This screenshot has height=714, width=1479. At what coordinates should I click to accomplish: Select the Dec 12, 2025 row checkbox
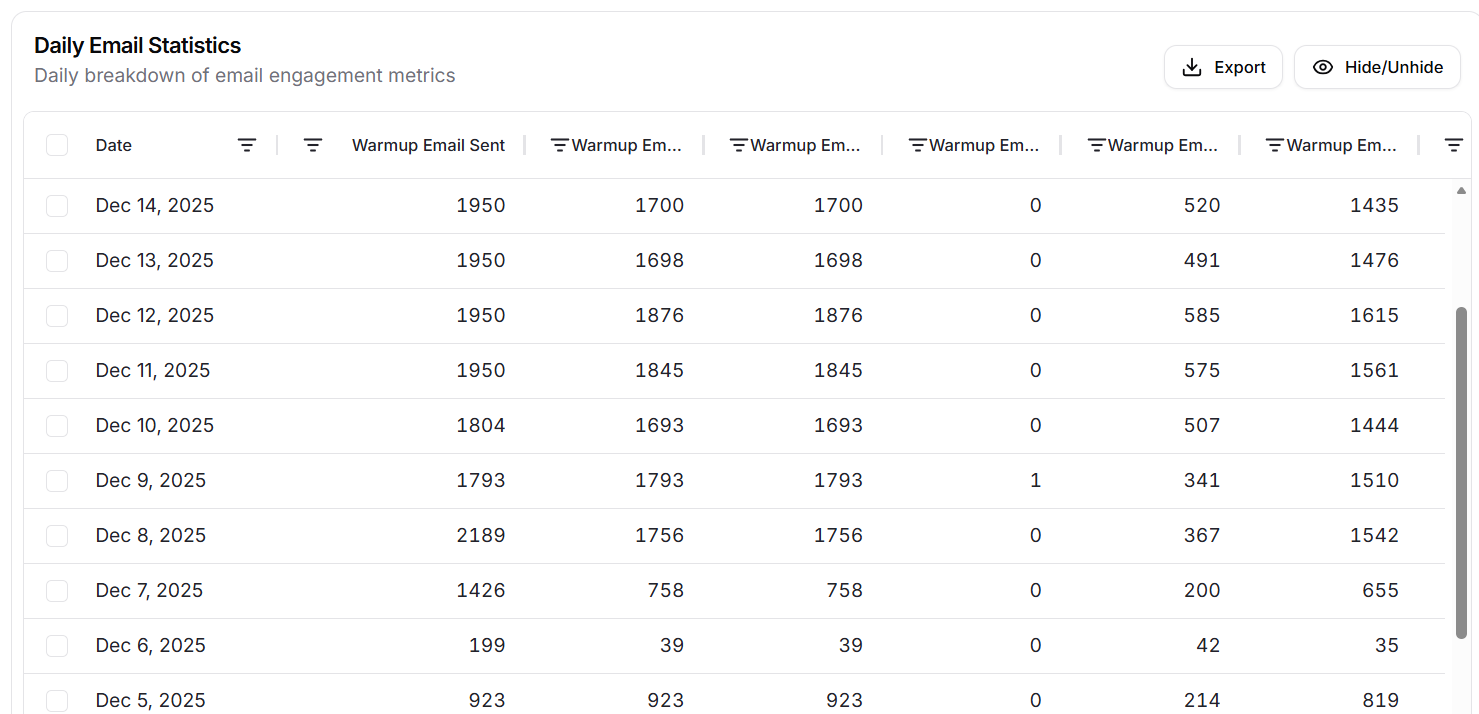tap(57, 316)
